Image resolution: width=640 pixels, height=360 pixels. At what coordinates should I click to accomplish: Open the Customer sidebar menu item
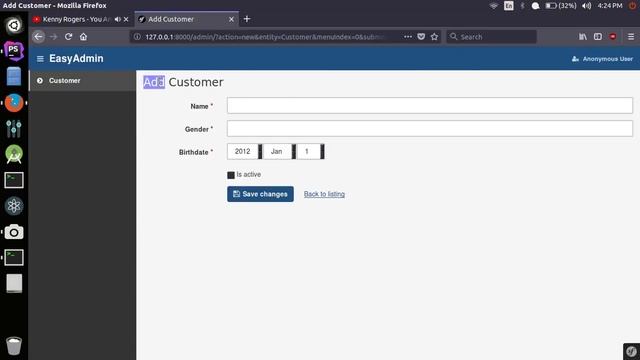click(82, 81)
